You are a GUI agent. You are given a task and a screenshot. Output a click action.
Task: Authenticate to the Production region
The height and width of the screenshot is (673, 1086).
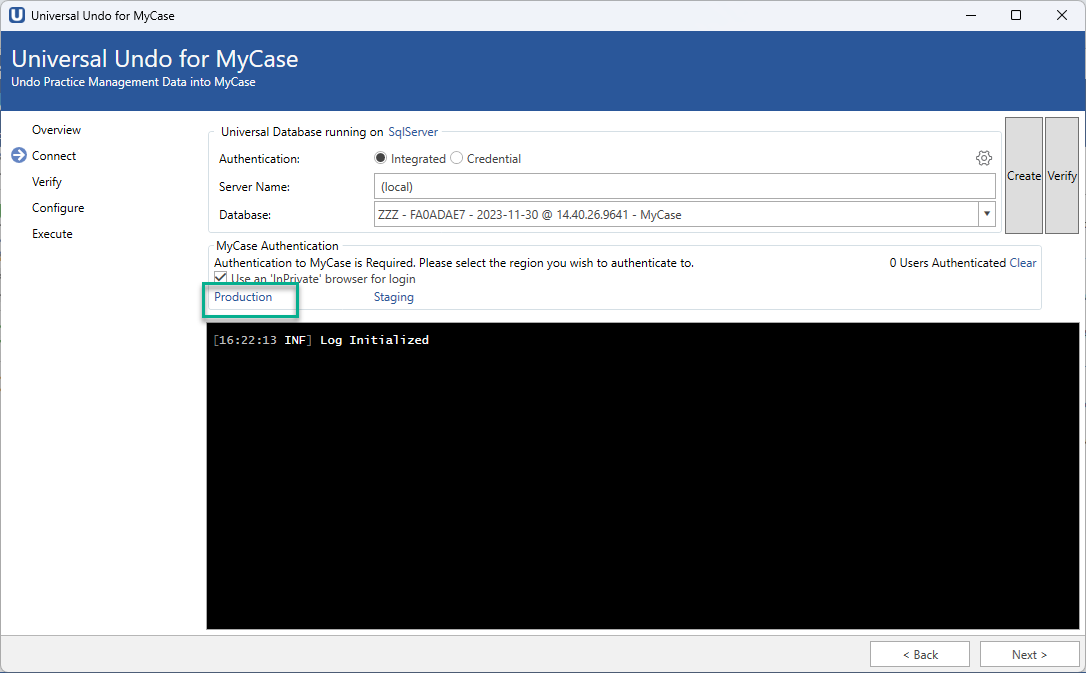243,296
